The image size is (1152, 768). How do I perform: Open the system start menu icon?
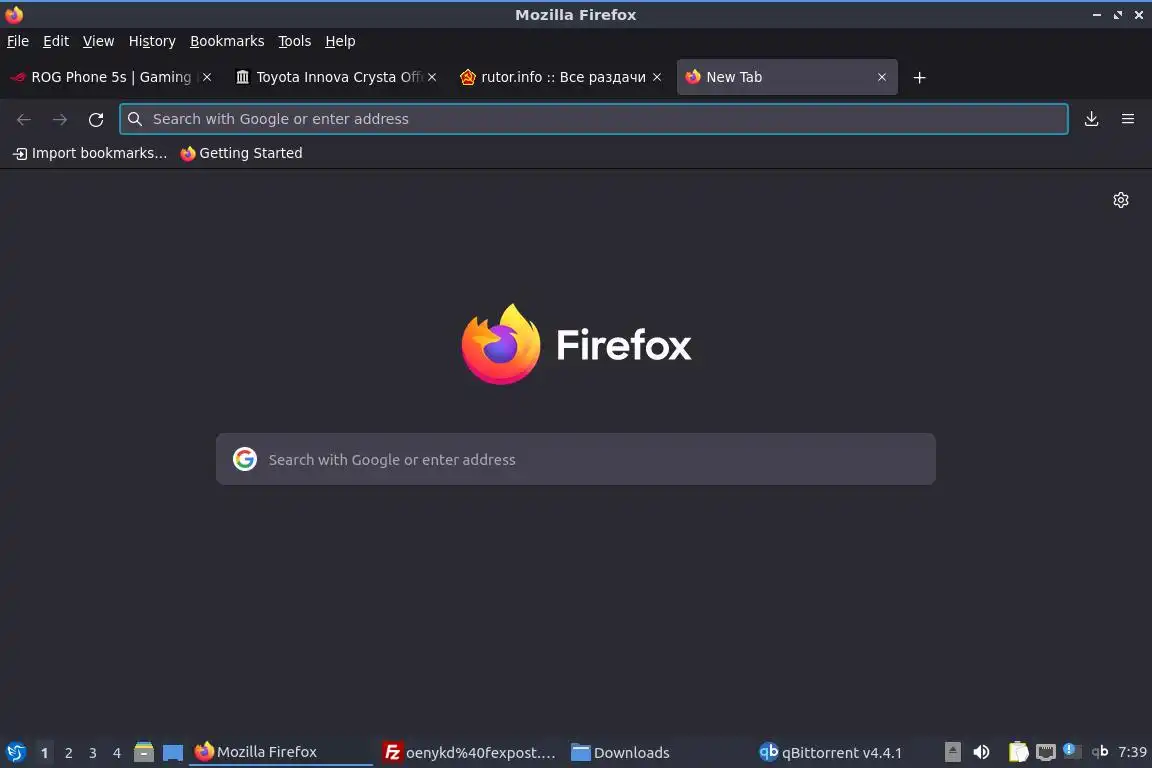(x=15, y=753)
